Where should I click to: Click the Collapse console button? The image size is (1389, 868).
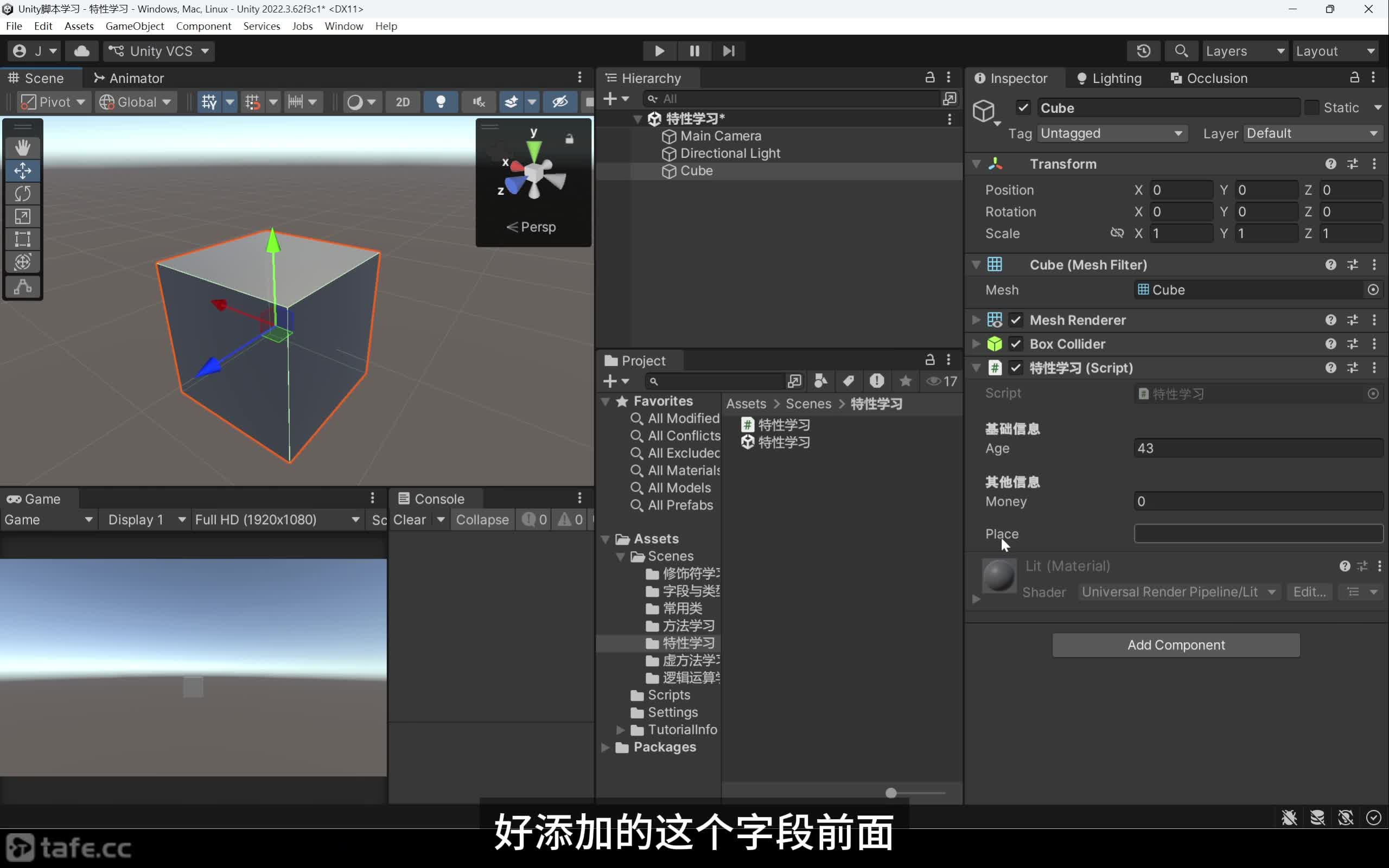coord(482,520)
